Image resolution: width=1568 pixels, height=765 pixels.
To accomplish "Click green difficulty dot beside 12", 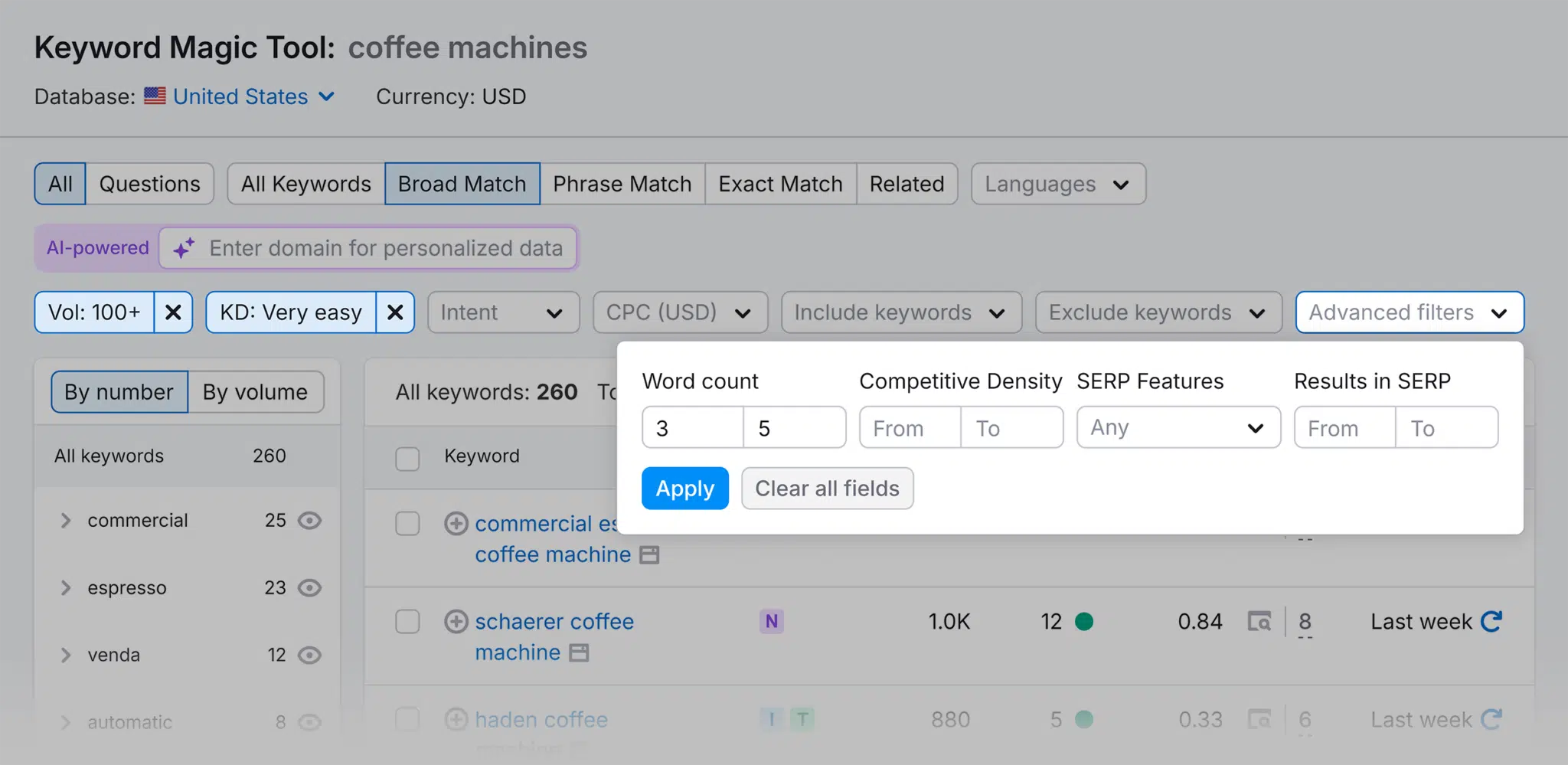I will pyautogui.click(x=1084, y=621).
